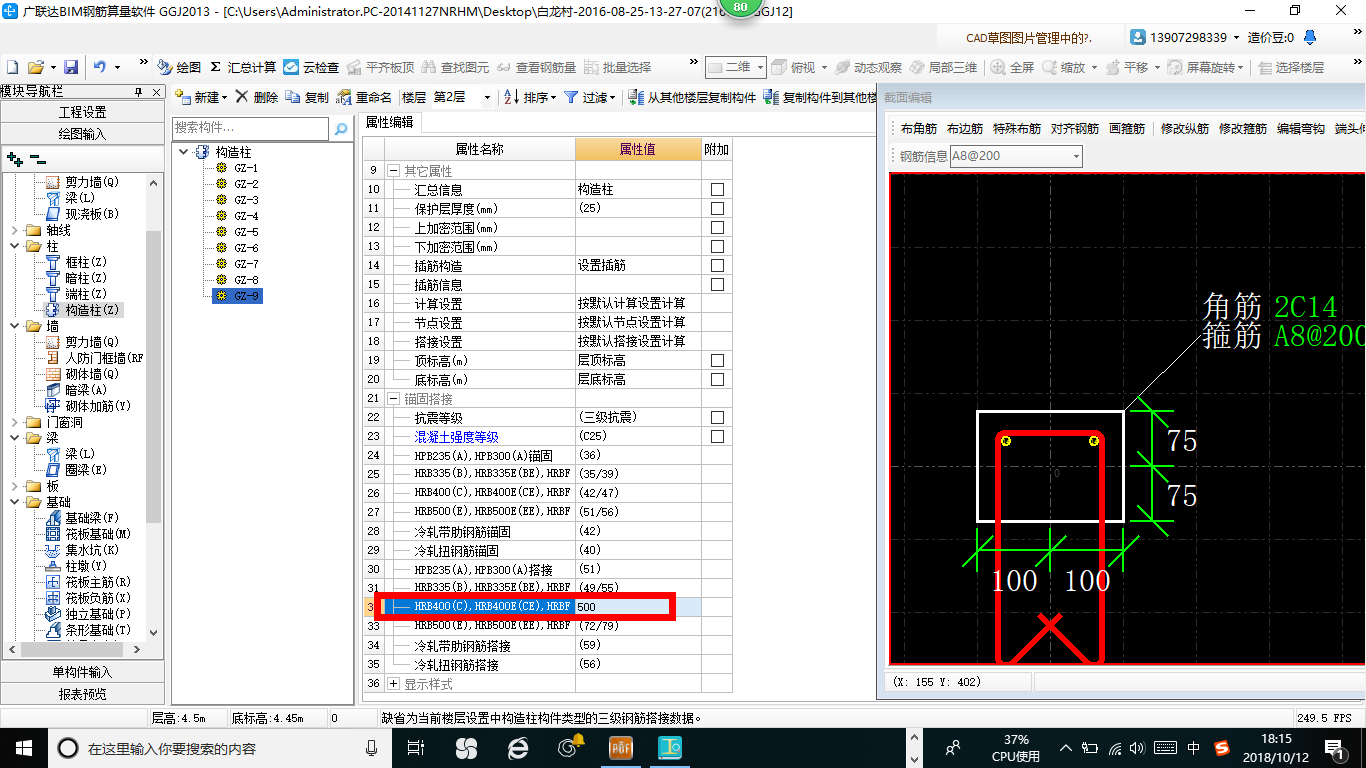The image size is (1366, 768).
Task: Open the 绘图输入 navigation section
Action: pyautogui.click(x=82, y=133)
